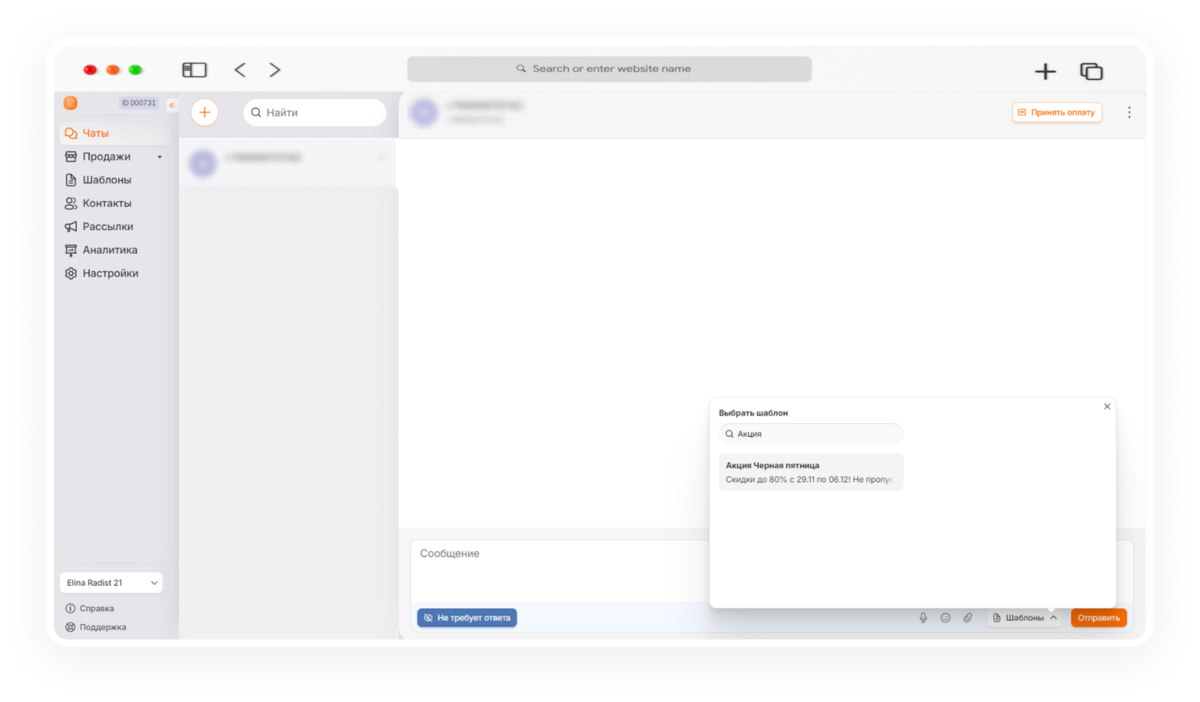Open the three-dot chat options menu
This screenshot has height=702, width=1200.
pos(1129,113)
